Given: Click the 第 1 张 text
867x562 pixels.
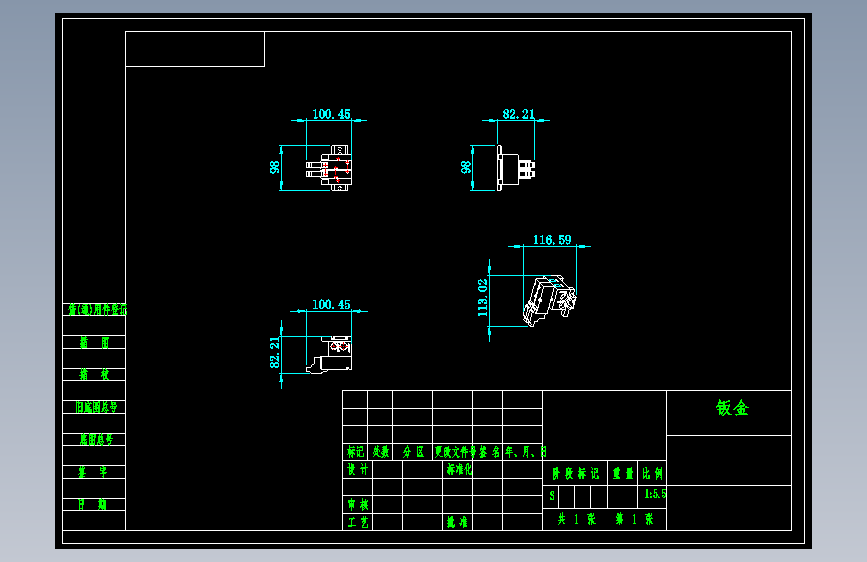Looking at the screenshot, I should (635, 519).
